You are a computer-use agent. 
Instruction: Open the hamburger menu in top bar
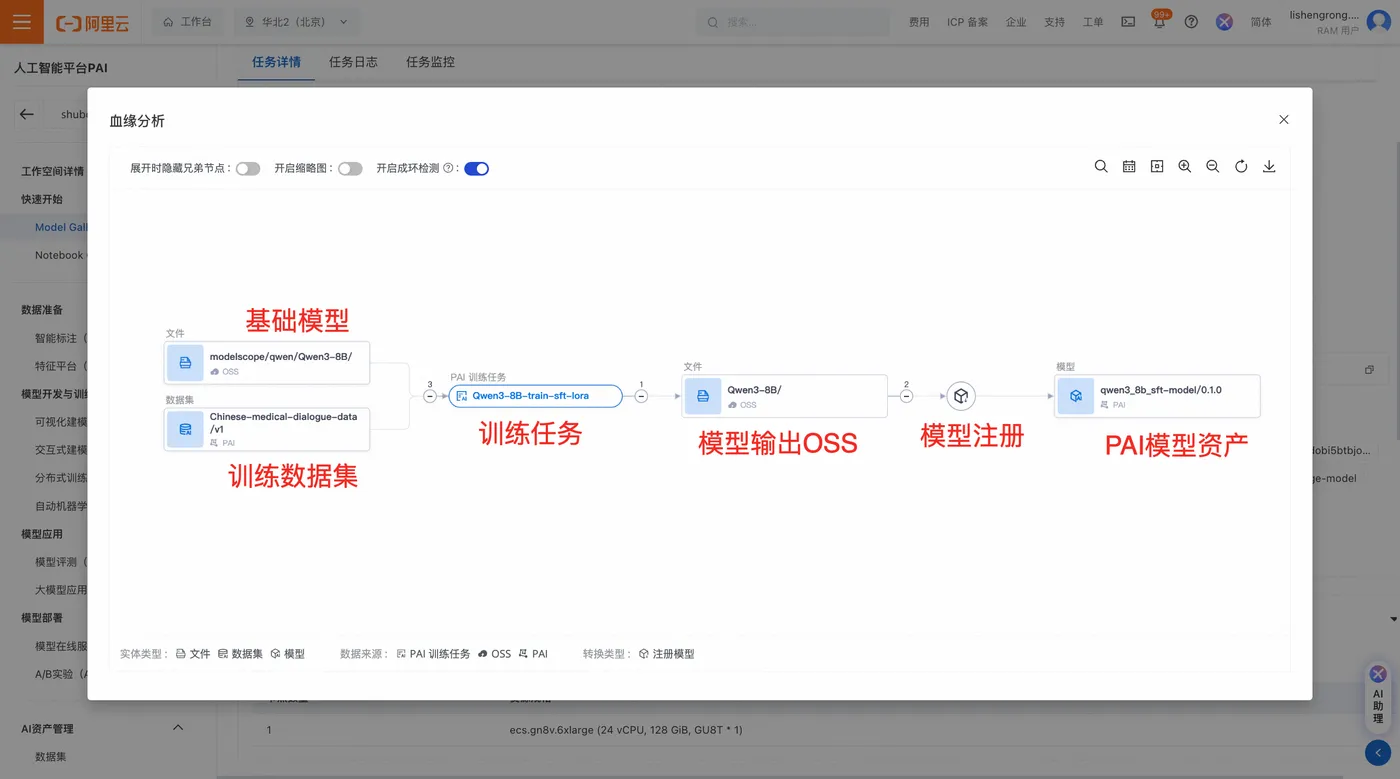(x=22, y=22)
